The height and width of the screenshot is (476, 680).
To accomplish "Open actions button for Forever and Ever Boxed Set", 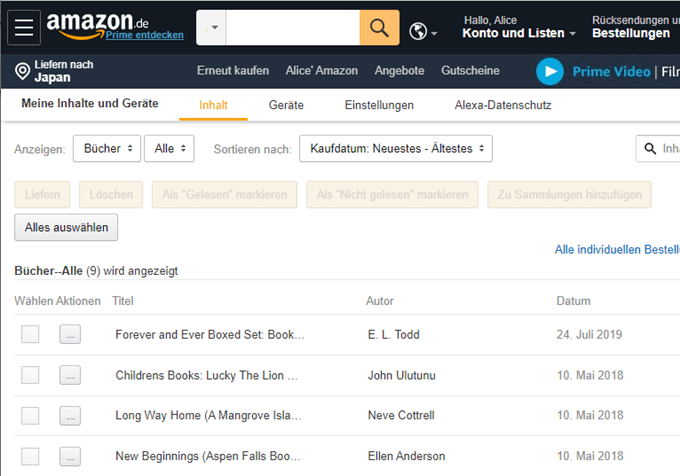I will [x=70, y=334].
